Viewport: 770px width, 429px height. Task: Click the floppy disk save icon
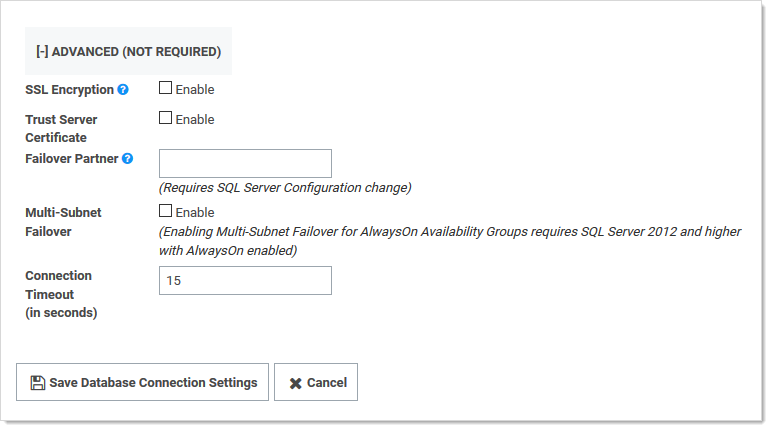tap(38, 383)
